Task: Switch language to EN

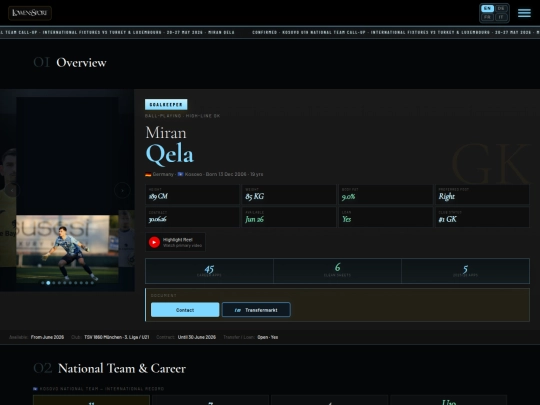Action: pyautogui.click(x=487, y=8)
